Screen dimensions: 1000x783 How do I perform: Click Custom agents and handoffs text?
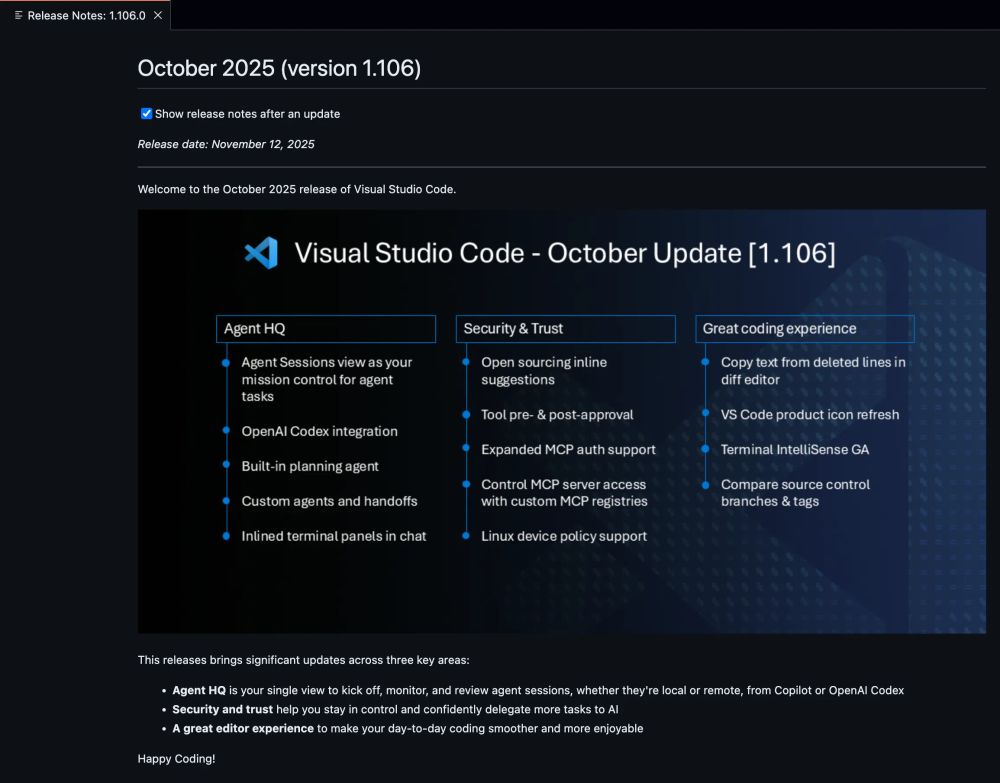(x=329, y=501)
